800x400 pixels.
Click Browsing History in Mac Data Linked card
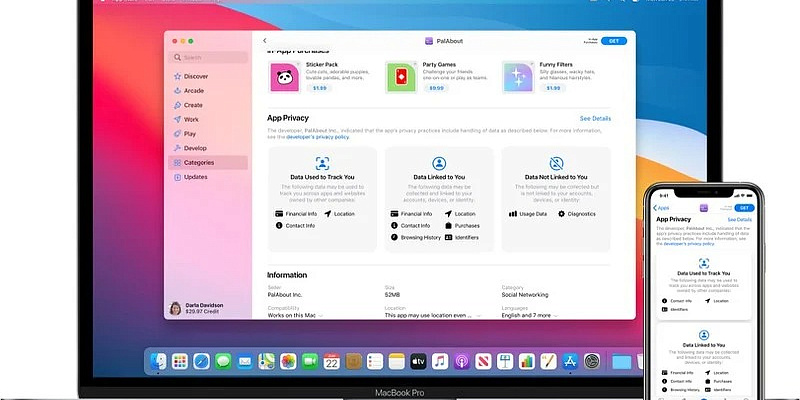(416, 238)
